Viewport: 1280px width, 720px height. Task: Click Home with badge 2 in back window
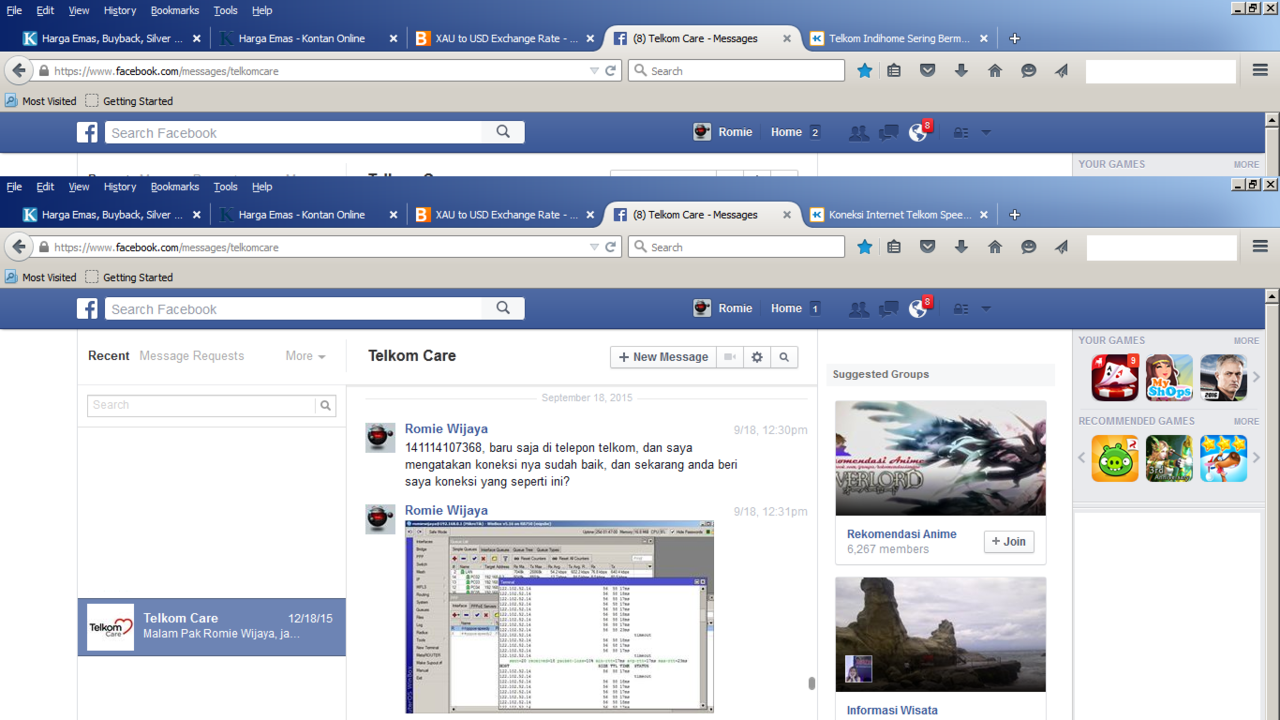click(796, 132)
